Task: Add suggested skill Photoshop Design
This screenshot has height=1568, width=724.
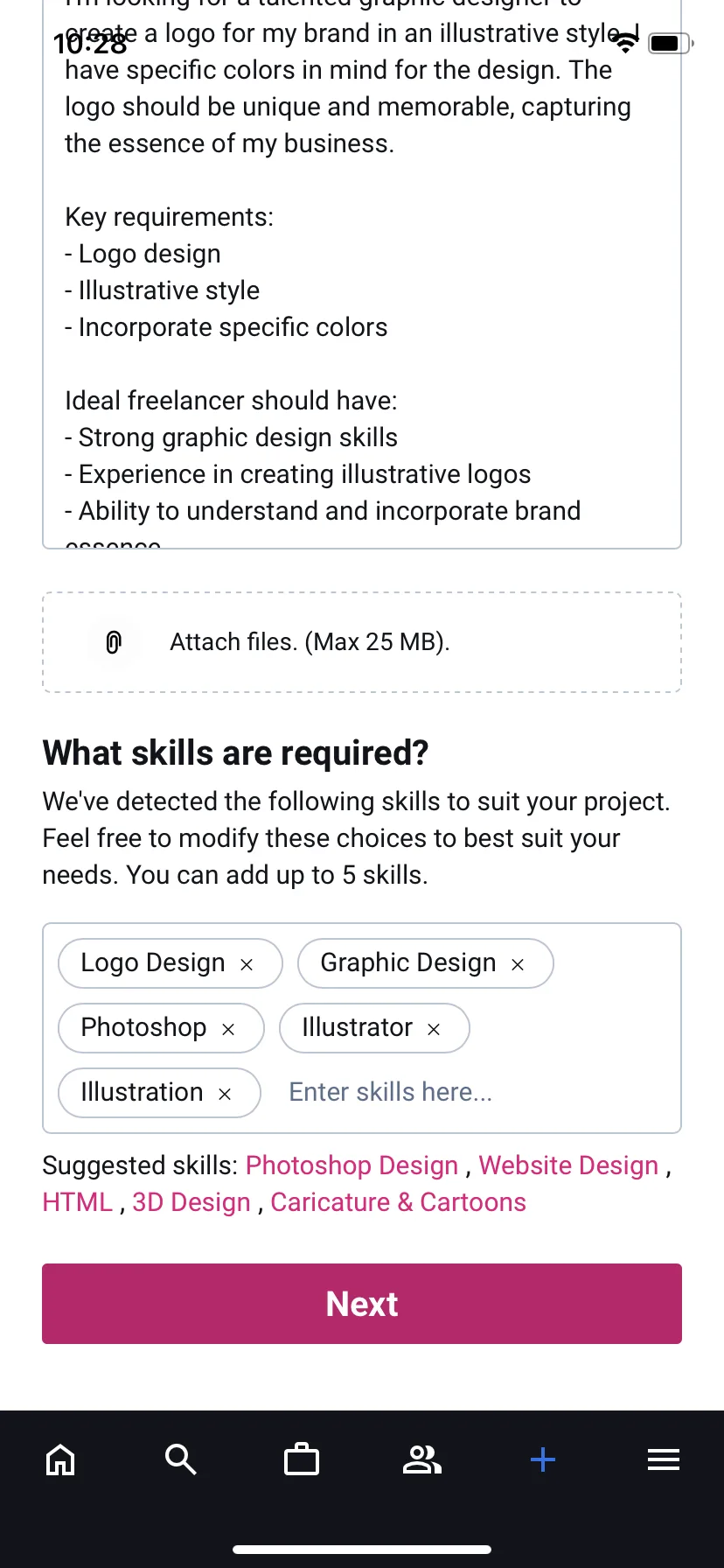Action: coord(352,1165)
